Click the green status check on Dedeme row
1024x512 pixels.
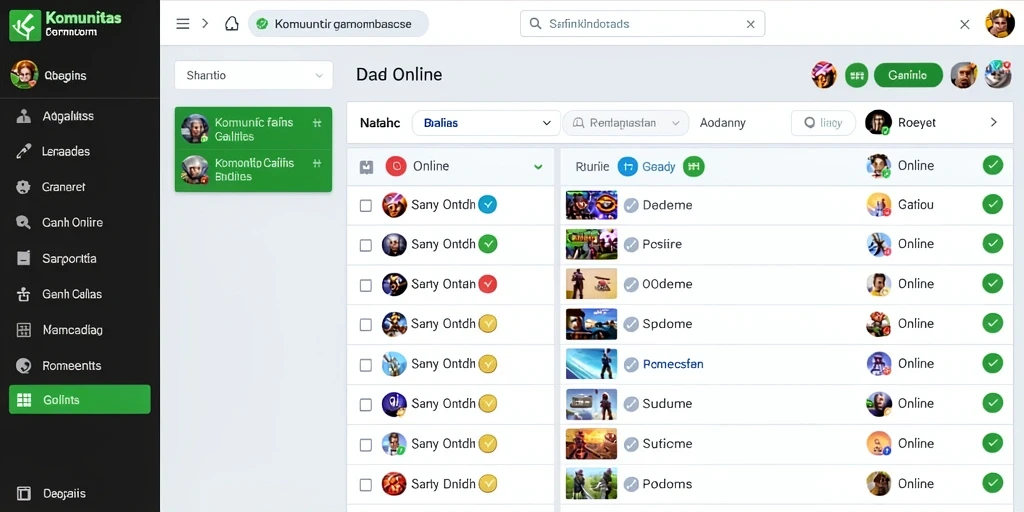click(993, 204)
